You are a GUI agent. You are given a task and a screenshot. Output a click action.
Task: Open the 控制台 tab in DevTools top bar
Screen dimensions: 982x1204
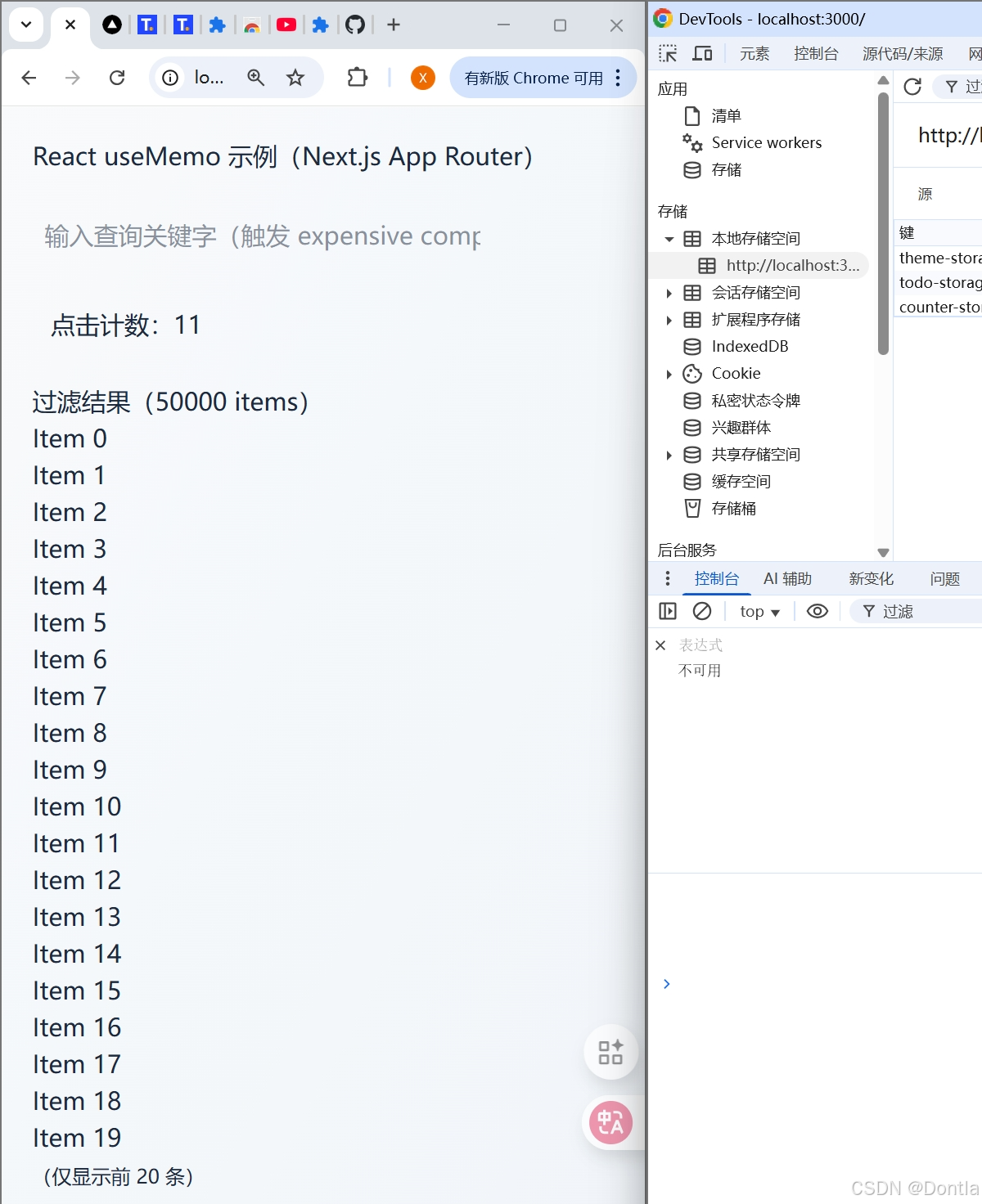pos(816,54)
